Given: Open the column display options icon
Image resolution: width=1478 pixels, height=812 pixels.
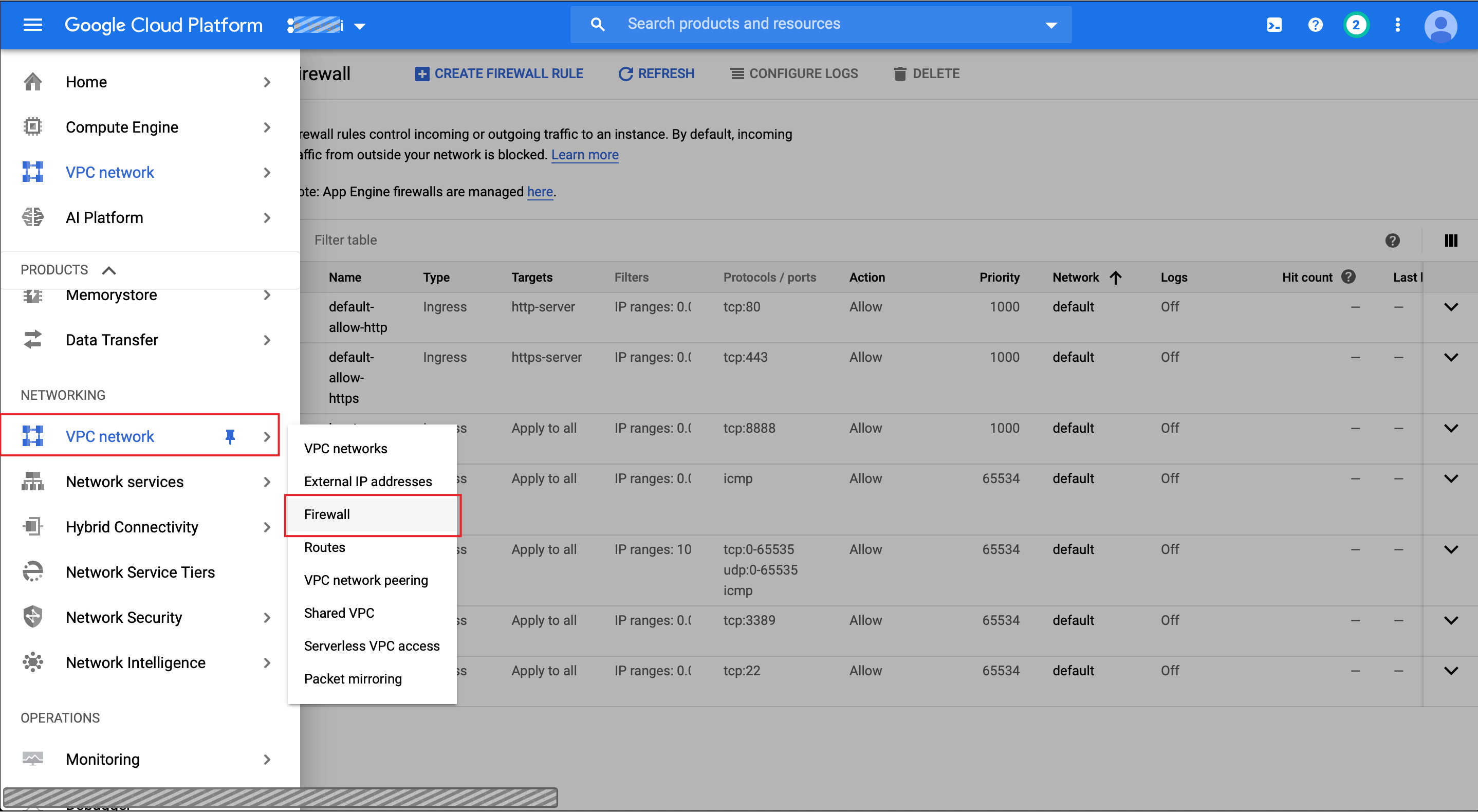Looking at the screenshot, I should coord(1451,241).
